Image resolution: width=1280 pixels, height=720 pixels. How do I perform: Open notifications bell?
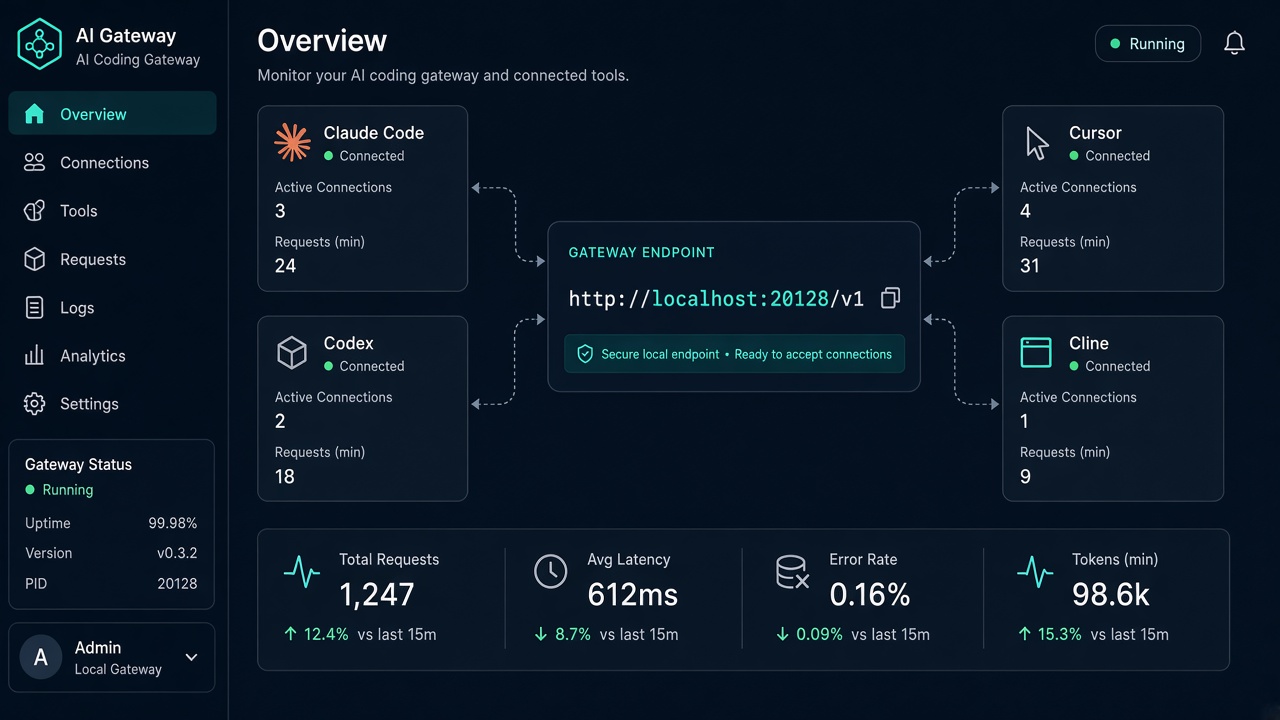tap(1235, 44)
